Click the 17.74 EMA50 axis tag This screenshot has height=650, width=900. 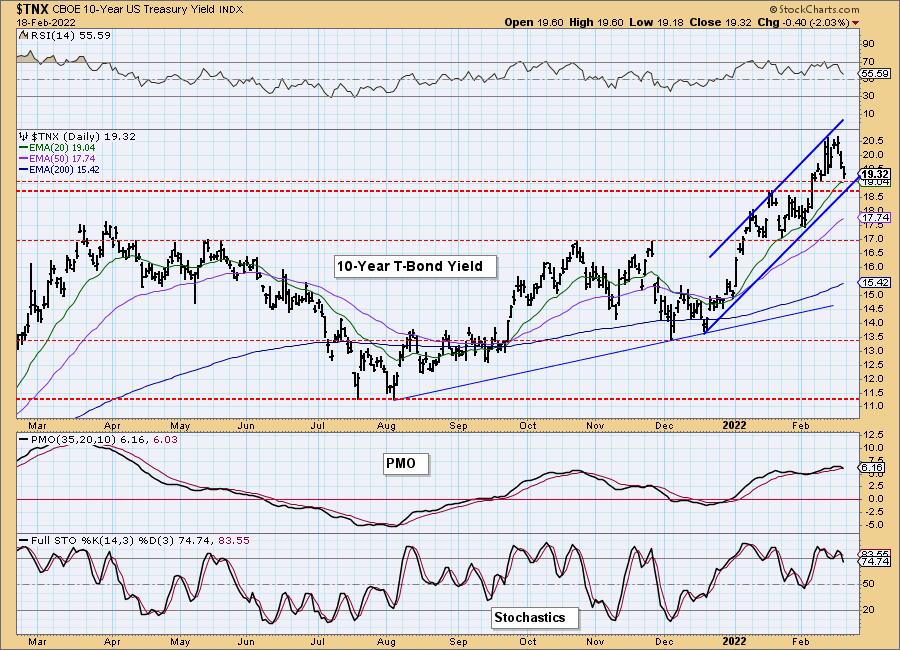(x=875, y=218)
